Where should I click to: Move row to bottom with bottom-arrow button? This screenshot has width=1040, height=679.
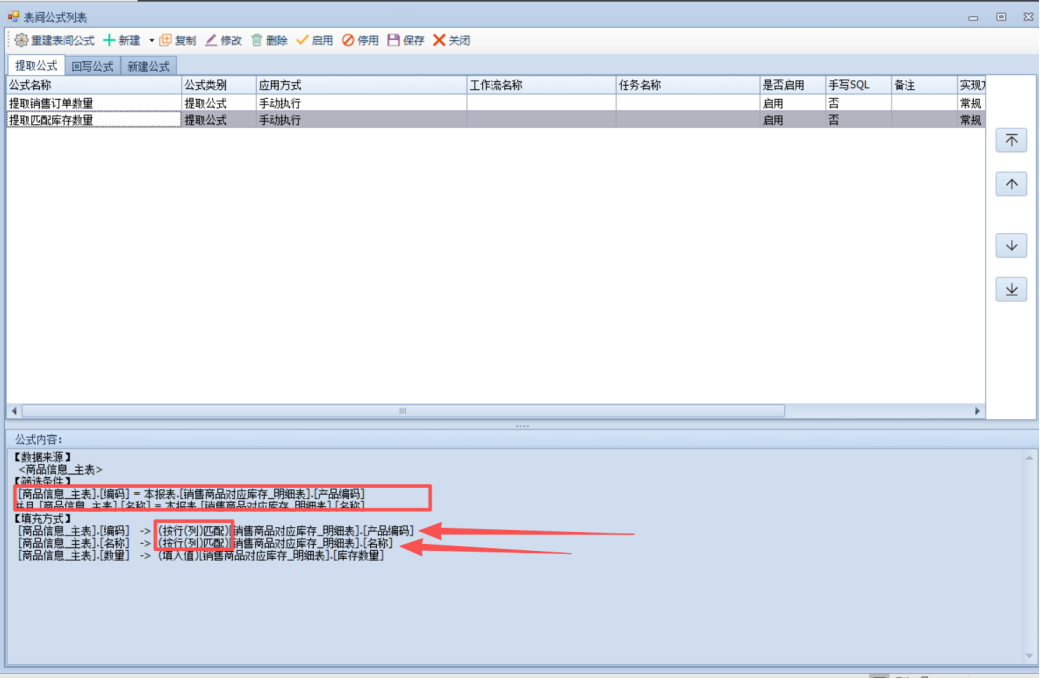(1011, 290)
